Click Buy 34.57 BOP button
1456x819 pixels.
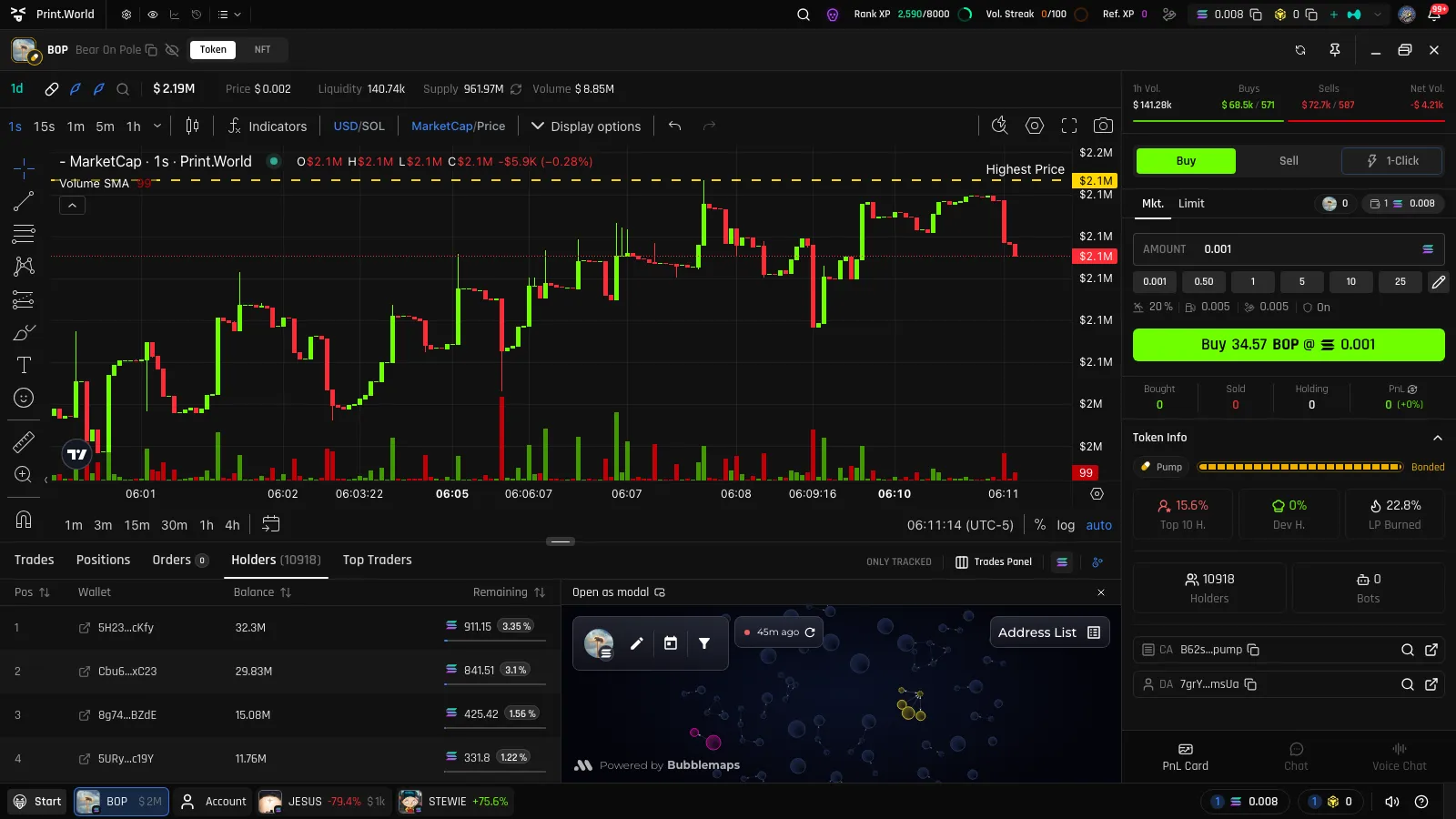[1289, 345]
